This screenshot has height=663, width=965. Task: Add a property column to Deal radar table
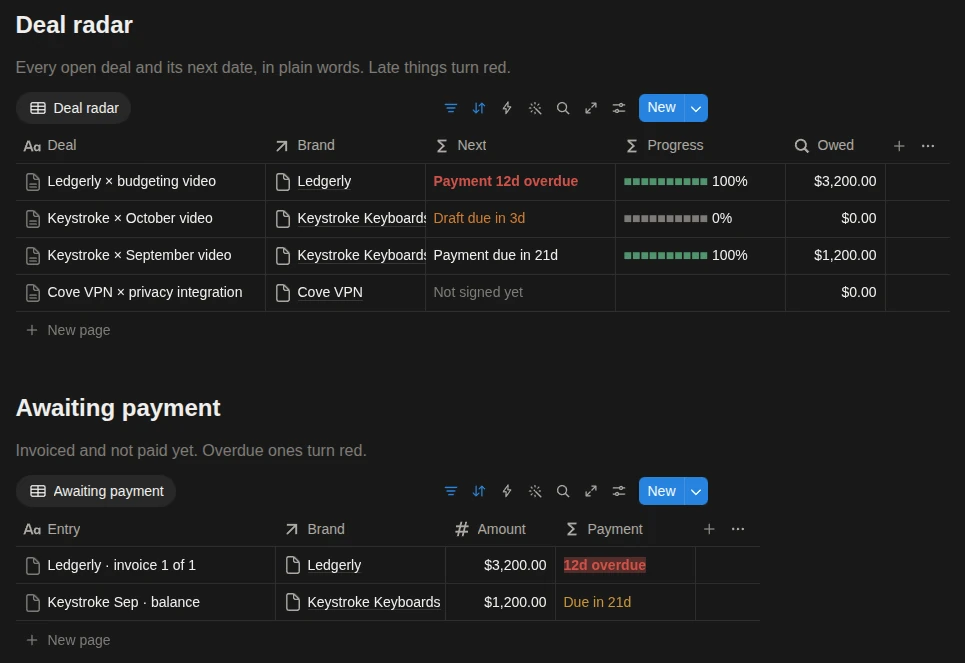click(899, 146)
